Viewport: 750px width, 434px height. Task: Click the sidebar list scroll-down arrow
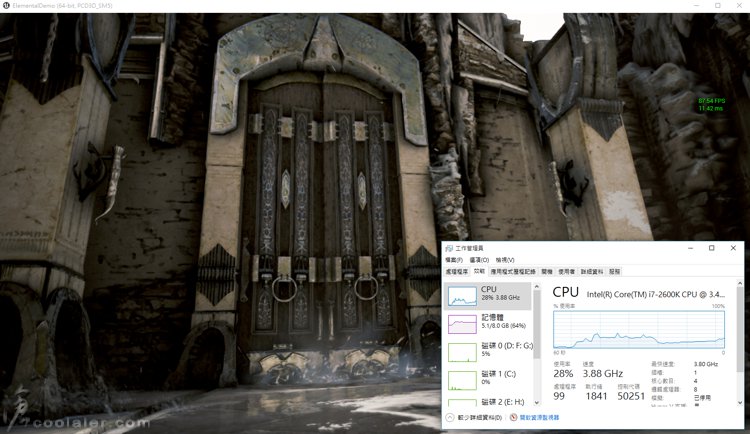coord(536,403)
